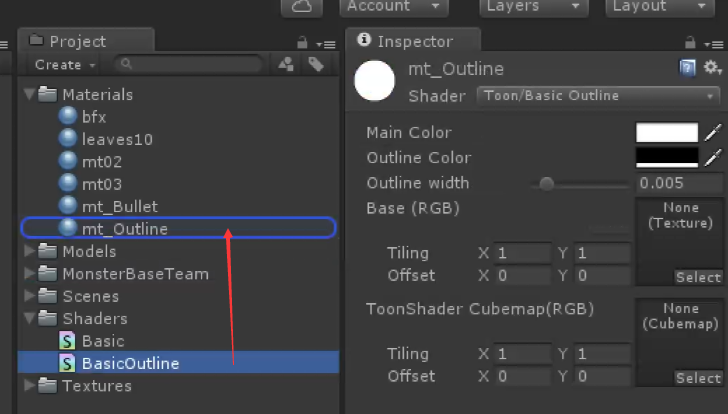Open the Account dropdown
The height and width of the screenshot is (414, 728).
394,6
